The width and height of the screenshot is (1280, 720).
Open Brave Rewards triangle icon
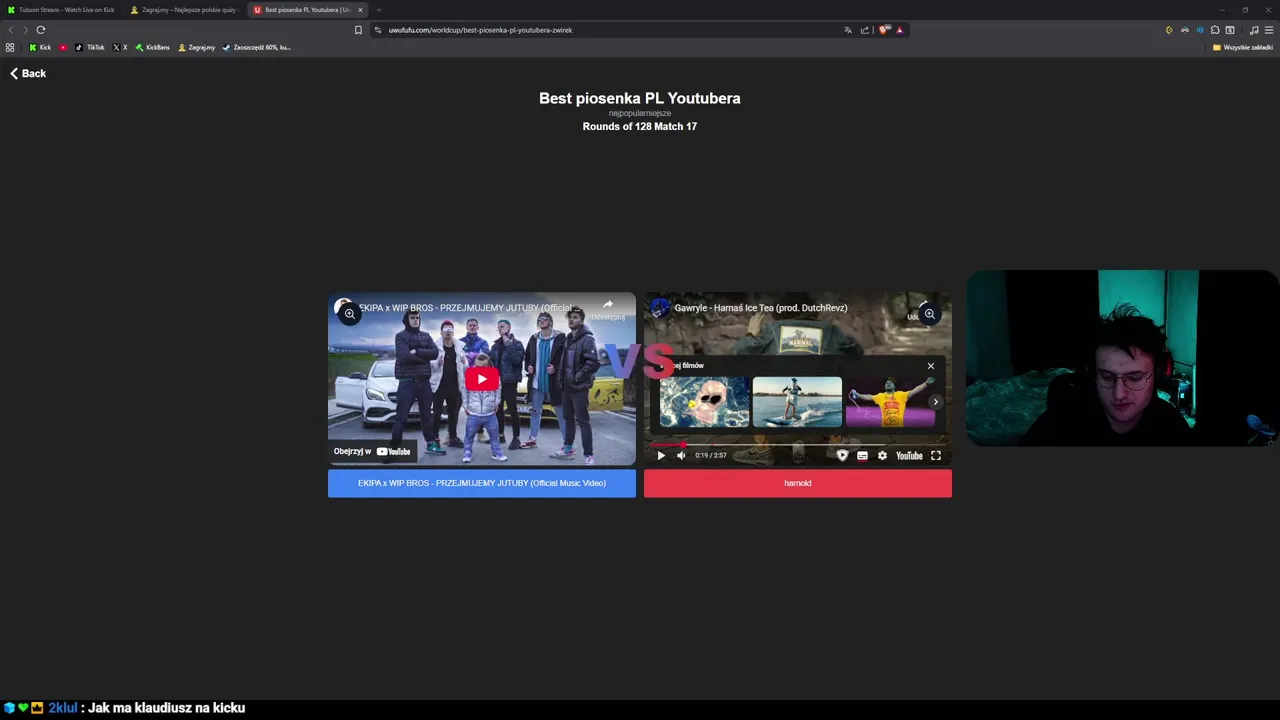coord(900,30)
